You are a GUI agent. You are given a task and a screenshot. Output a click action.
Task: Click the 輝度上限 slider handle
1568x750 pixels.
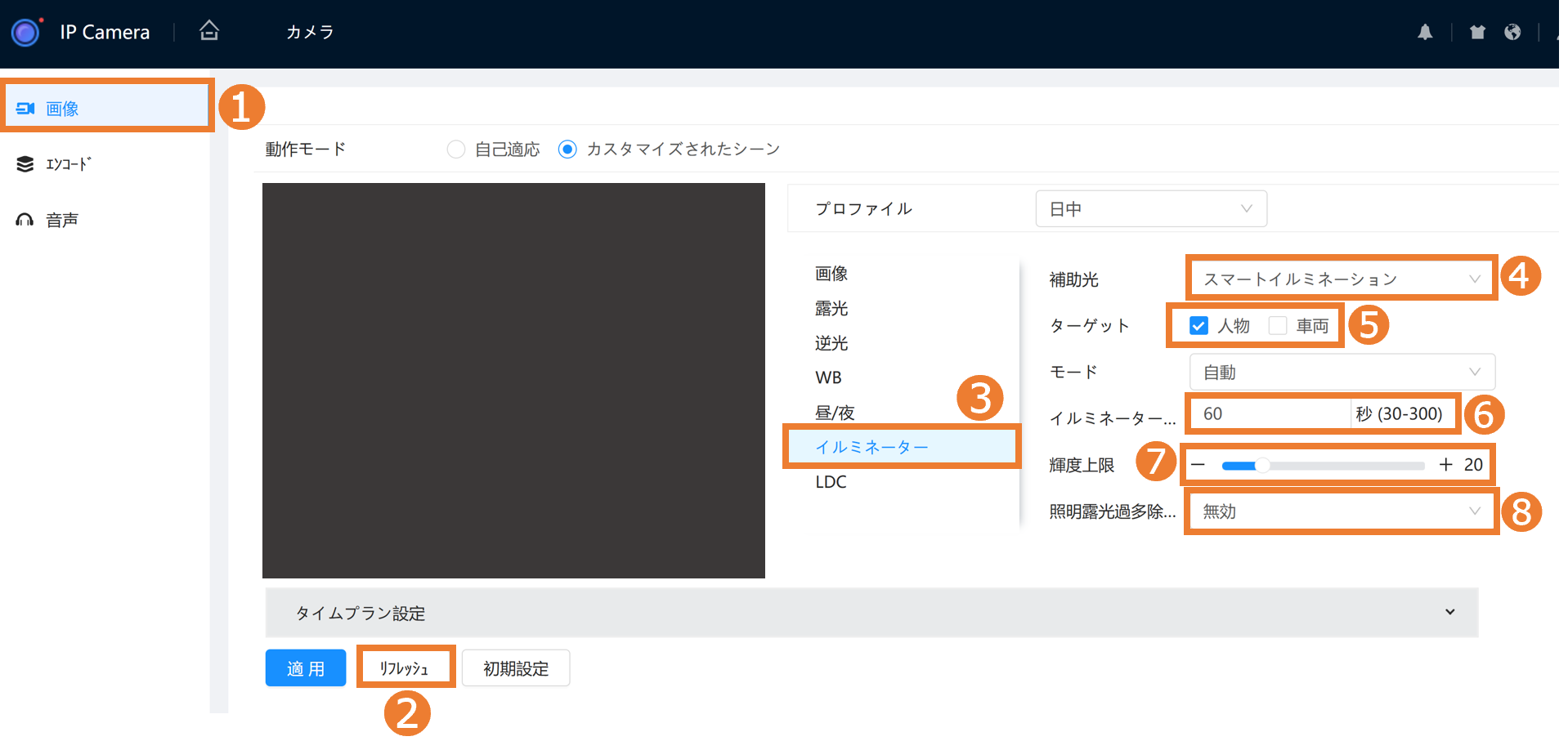click(x=1263, y=465)
